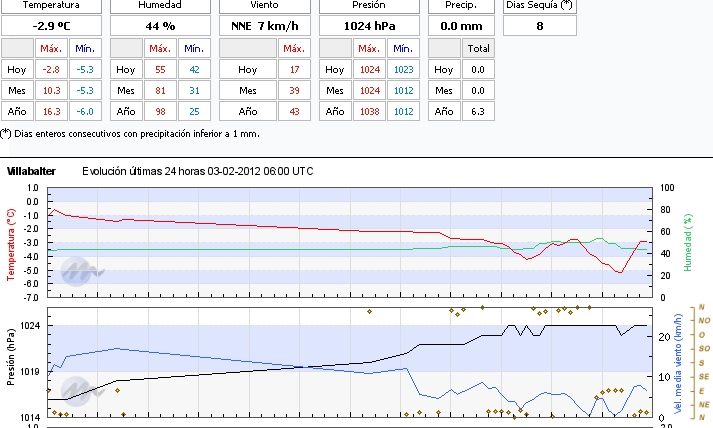This screenshot has width=713, height=428.
Task: Click the dry days footnote text
Action: pos(130,133)
